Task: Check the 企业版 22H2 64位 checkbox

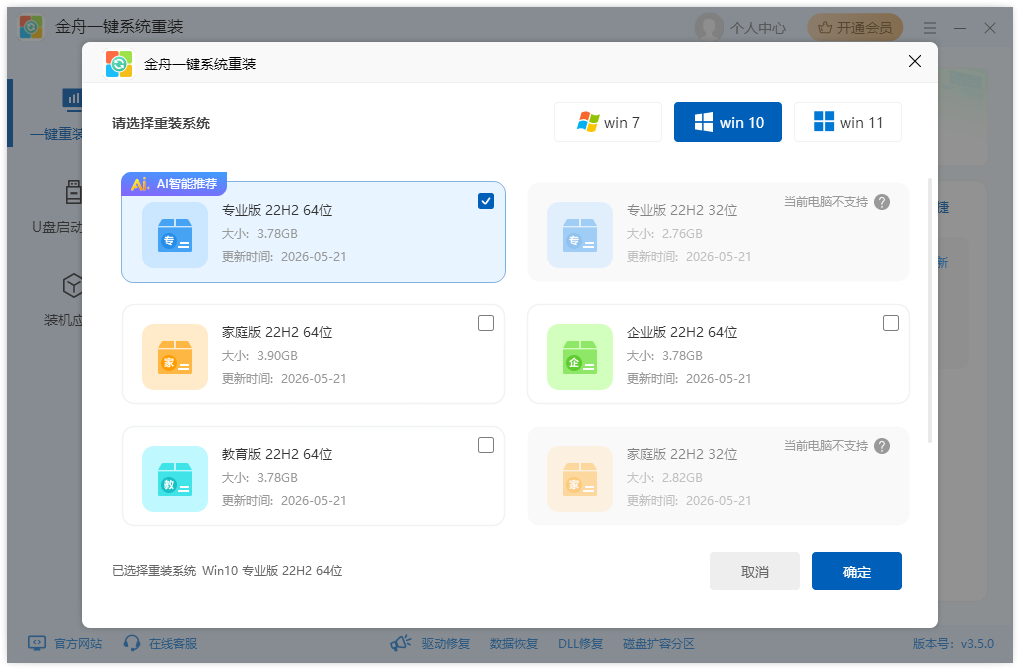Action: (x=891, y=323)
